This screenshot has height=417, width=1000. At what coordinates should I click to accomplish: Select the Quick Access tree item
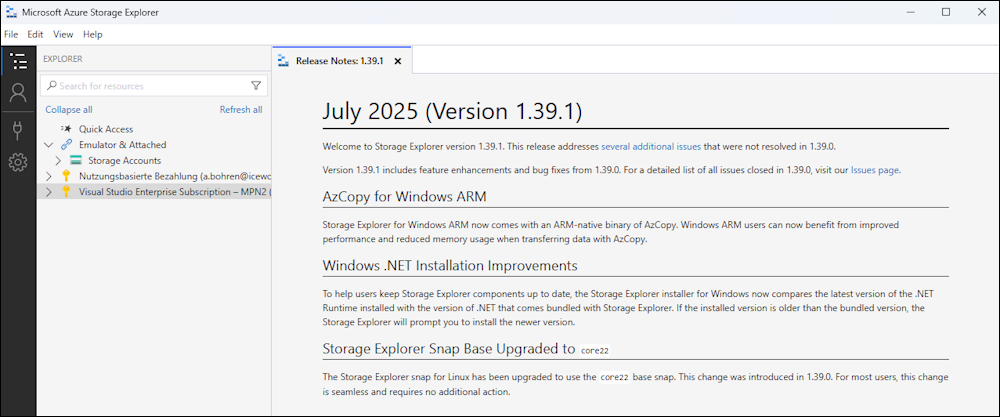tap(154, 129)
